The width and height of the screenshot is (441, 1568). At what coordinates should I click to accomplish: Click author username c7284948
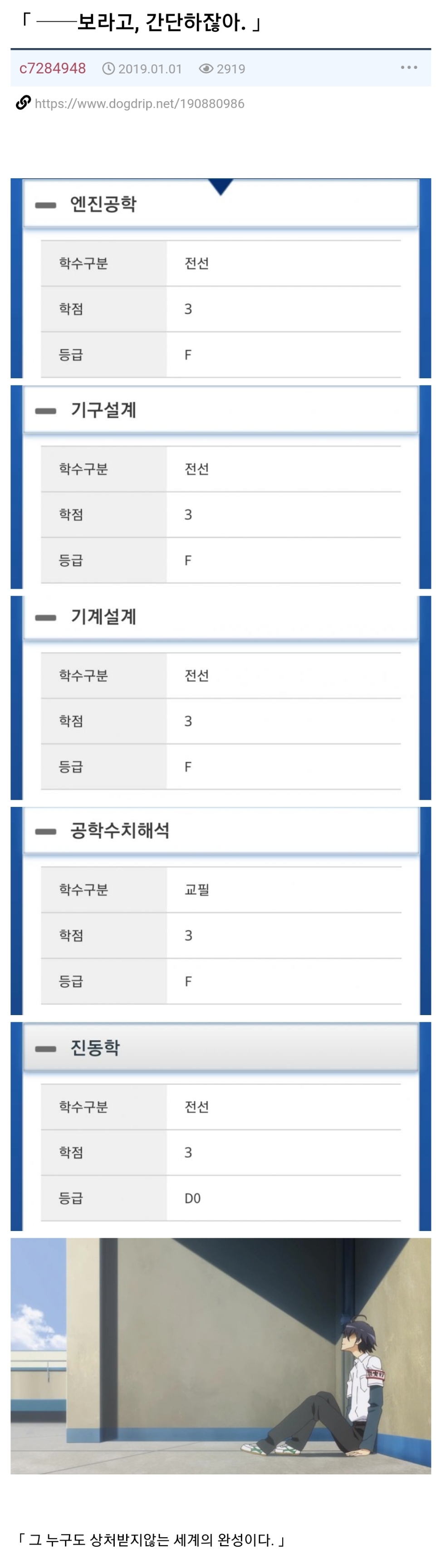tap(52, 68)
